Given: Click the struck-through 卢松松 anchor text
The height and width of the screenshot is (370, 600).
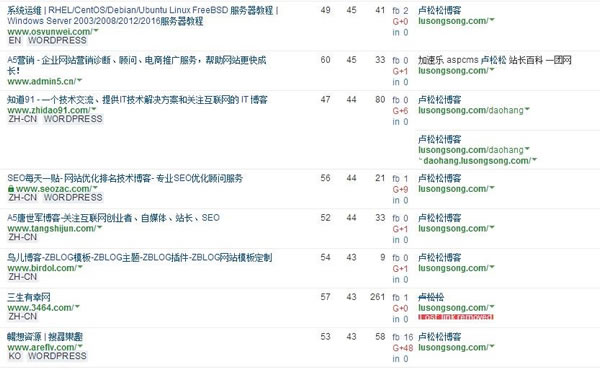Looking at the screenshot, I should [x=431, y=297].
